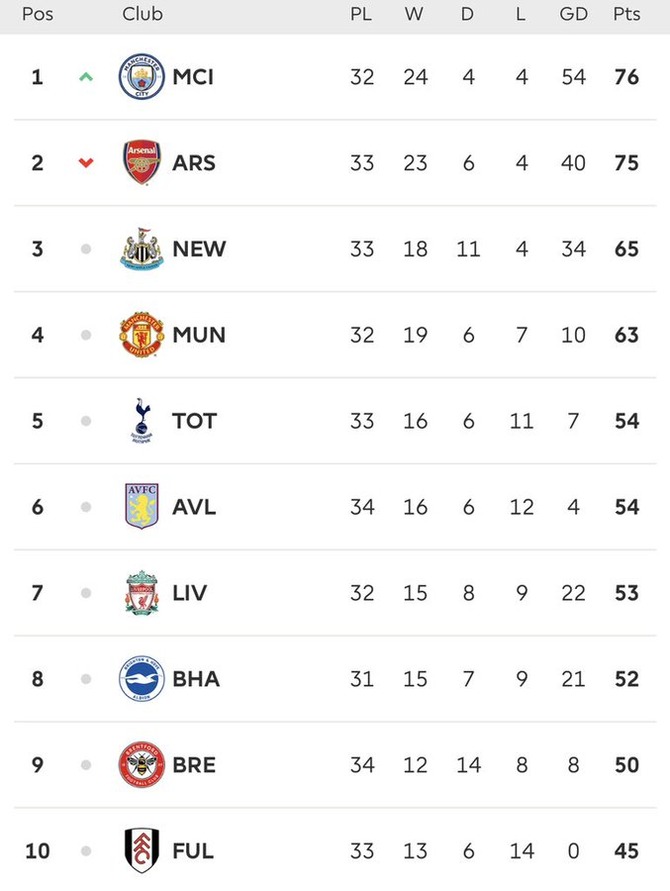The width and height of the screenshot is (670, 891).
Task: Click the red down arrow beside ARS
Action: [x=86, y=163]
